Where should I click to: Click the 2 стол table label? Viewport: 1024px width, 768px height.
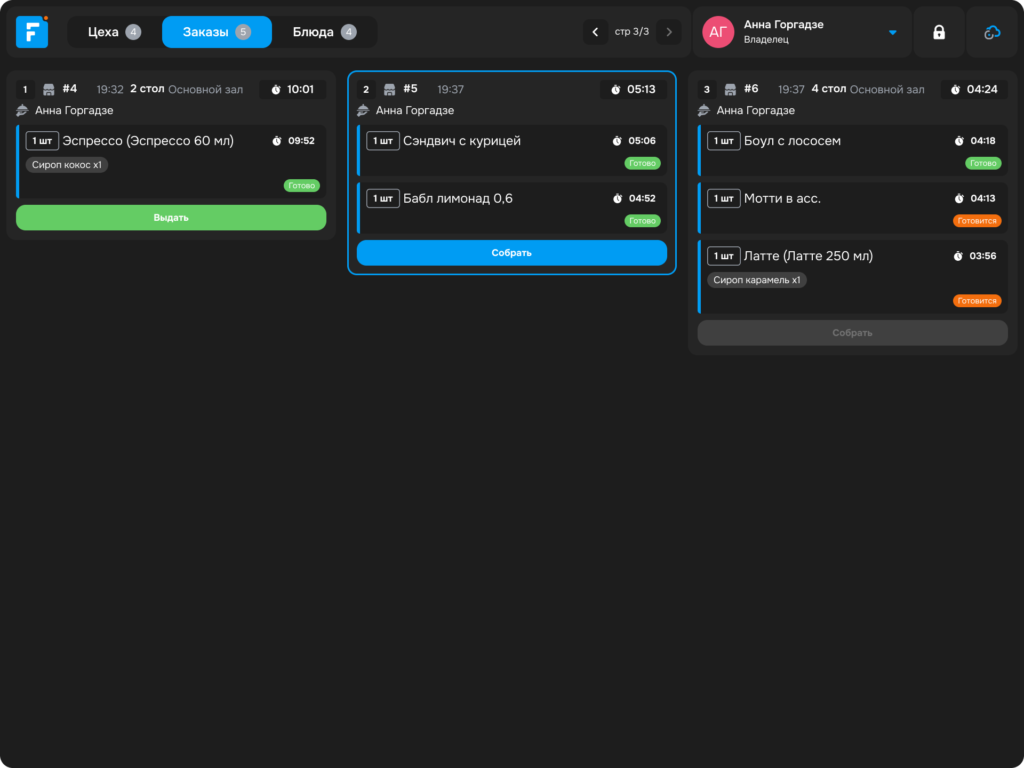pos(147,89)
